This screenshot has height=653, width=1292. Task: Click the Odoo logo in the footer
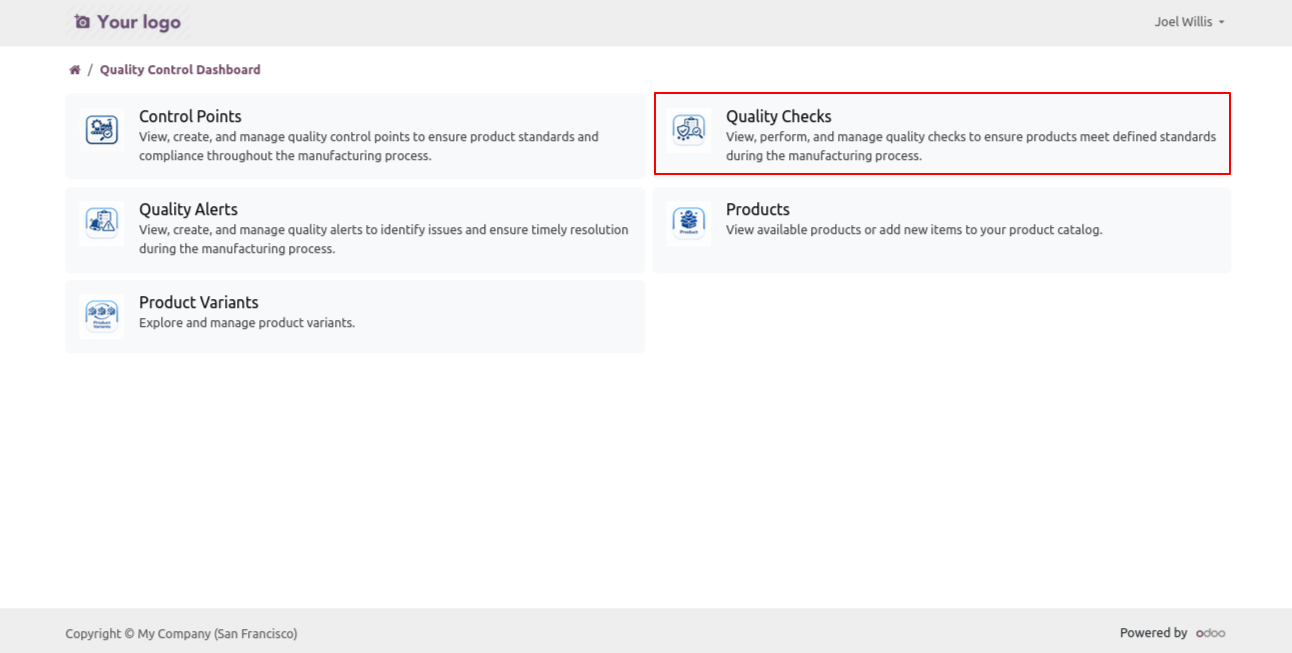[1210, 633]
